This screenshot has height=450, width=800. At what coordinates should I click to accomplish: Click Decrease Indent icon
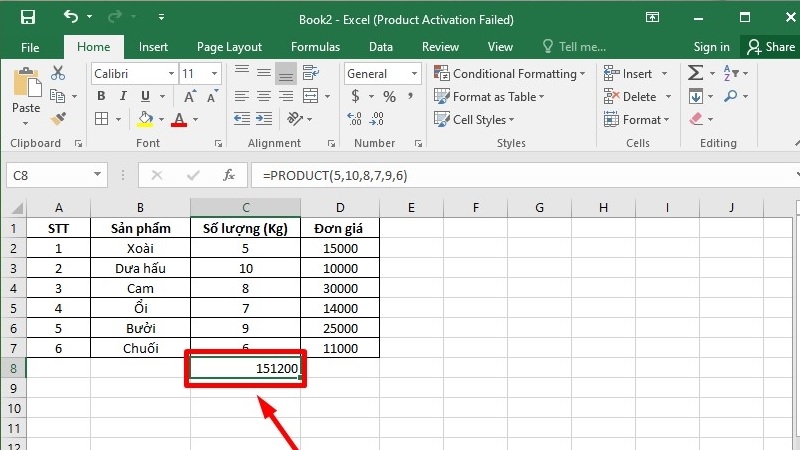point(242,119)
